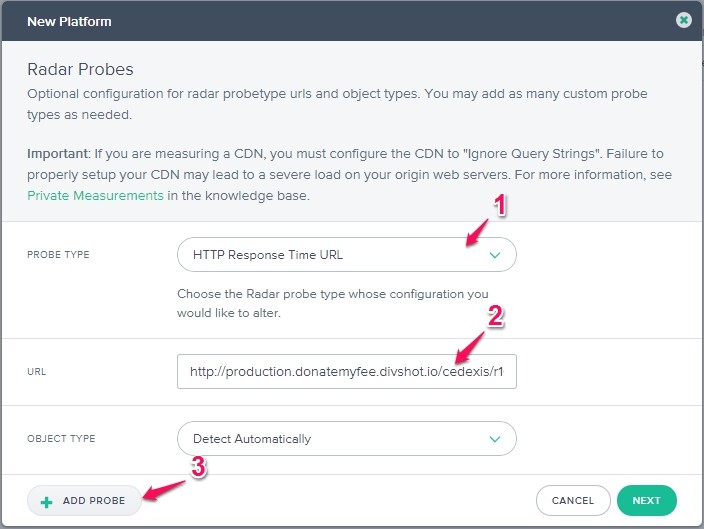Proceed with the green Next button
The height and width of the screenshot is (529, 704).
(x=646, y=500)
